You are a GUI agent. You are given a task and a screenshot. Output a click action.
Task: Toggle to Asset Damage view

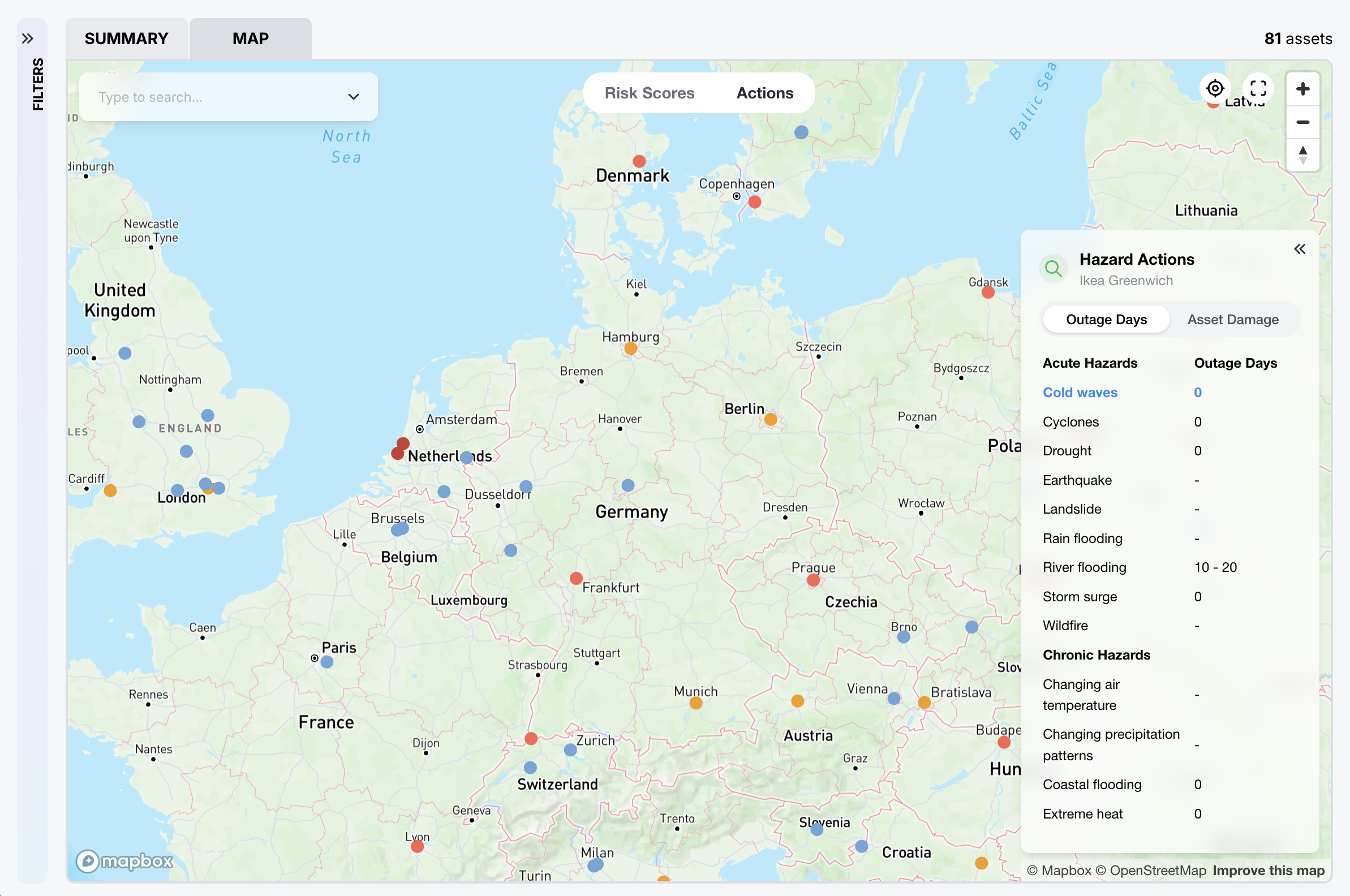1233,320
